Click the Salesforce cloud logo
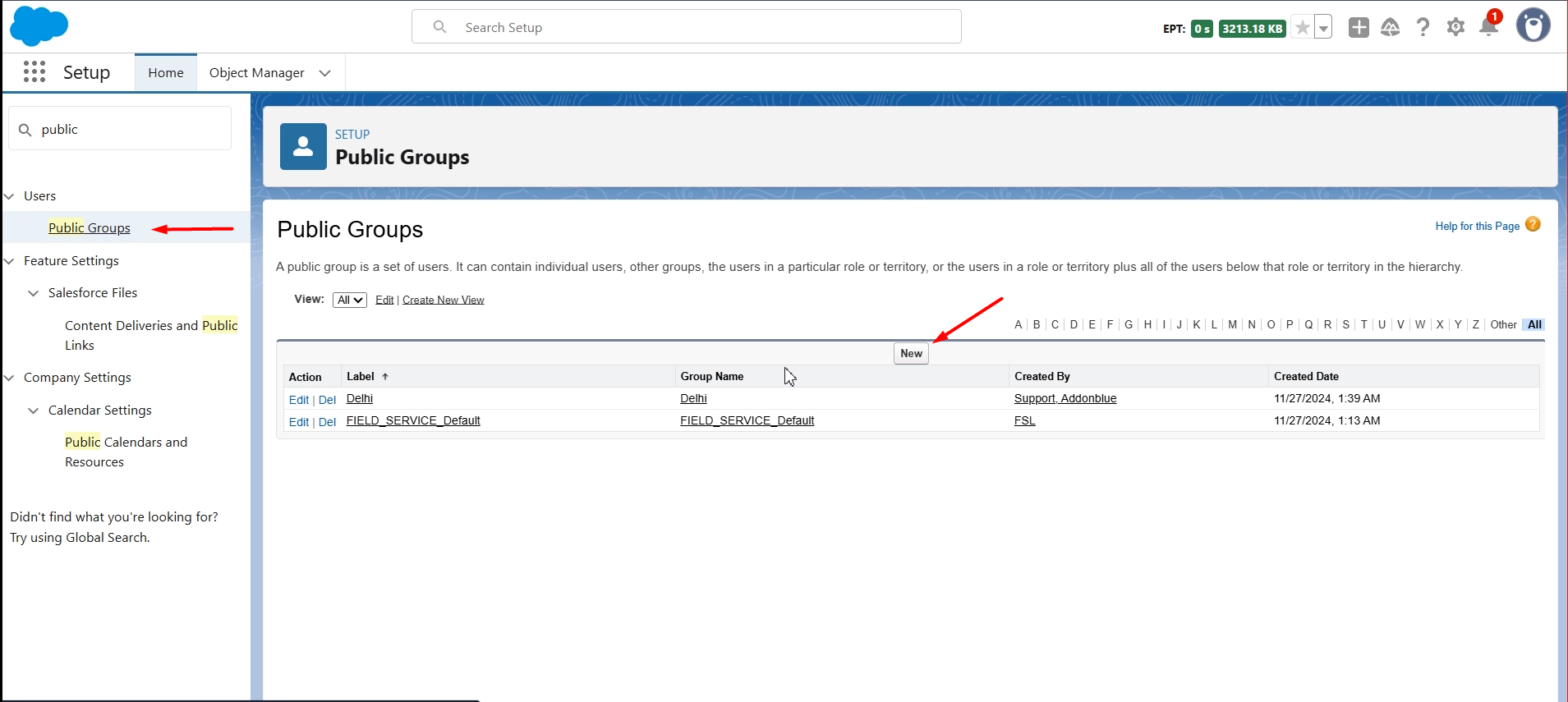This screenshot has height=702, width=1568. click(x=39, y=26)
